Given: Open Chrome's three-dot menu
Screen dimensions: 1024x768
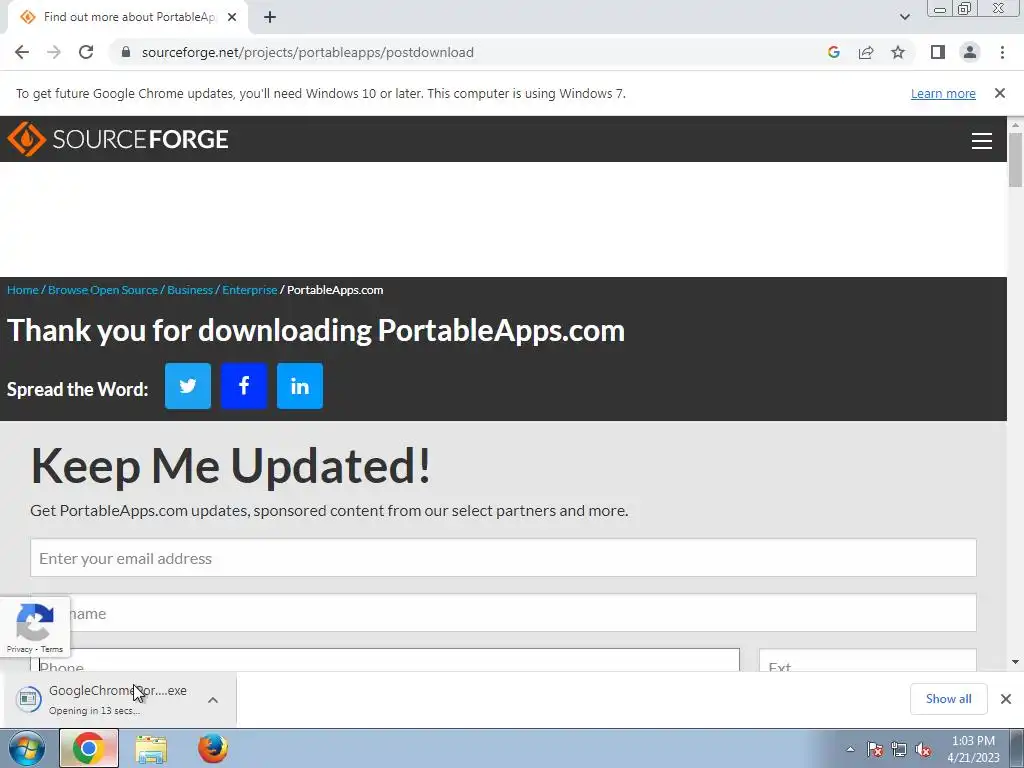Looking at the screenshot, I should click(1002, 52).
